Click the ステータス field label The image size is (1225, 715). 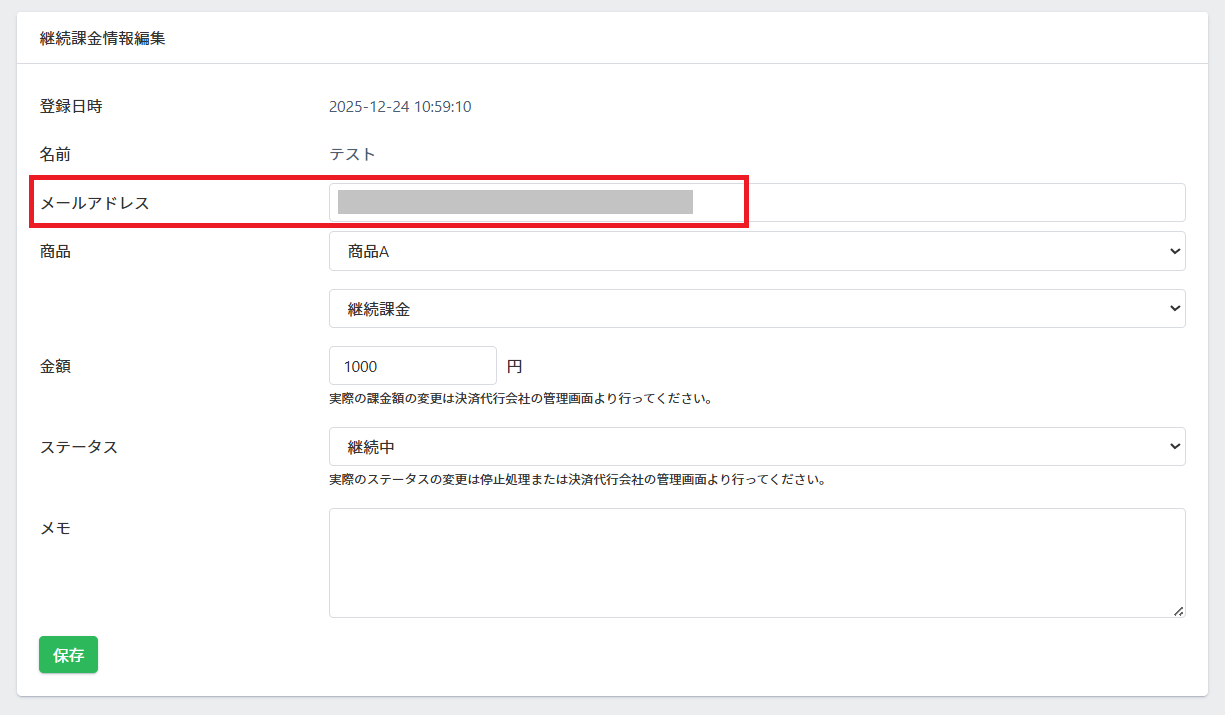pyautogui.click(x=79, y=447)
